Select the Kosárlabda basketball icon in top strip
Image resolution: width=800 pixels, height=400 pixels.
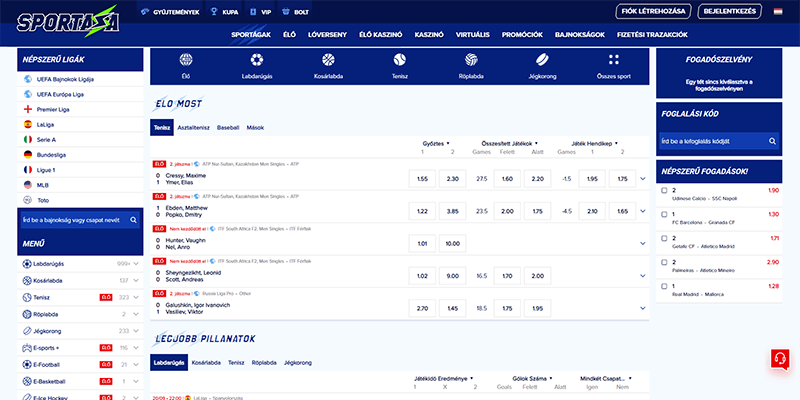click(328, 60)
